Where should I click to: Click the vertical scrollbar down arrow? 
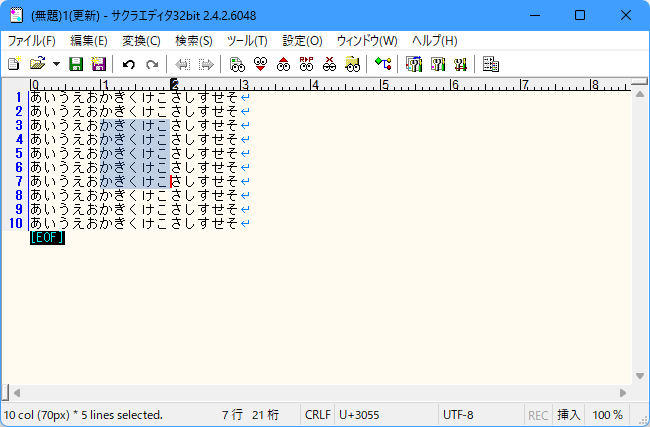point(640,376)
